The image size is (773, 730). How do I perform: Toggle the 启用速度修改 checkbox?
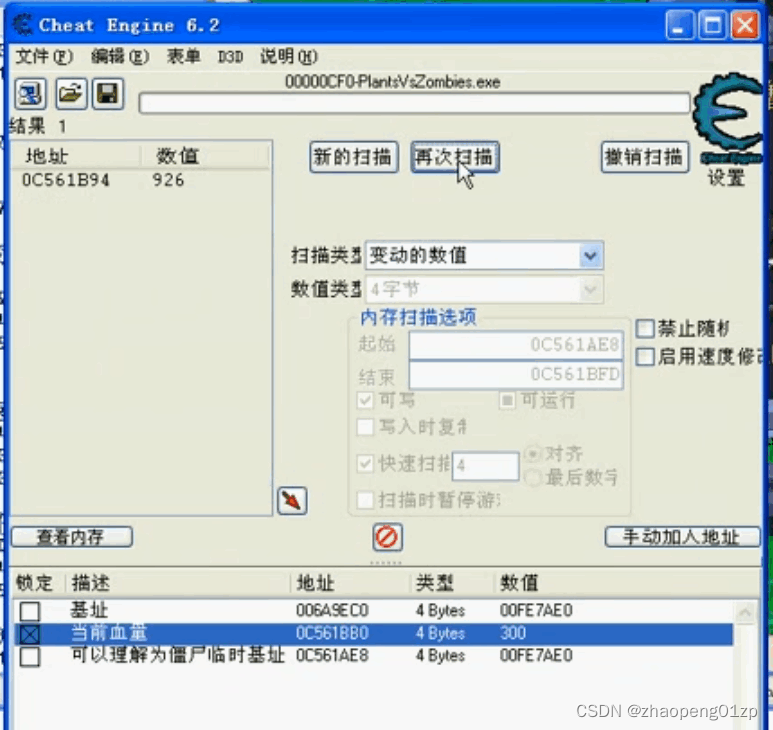pyautogui.click(x=645, y=357)
